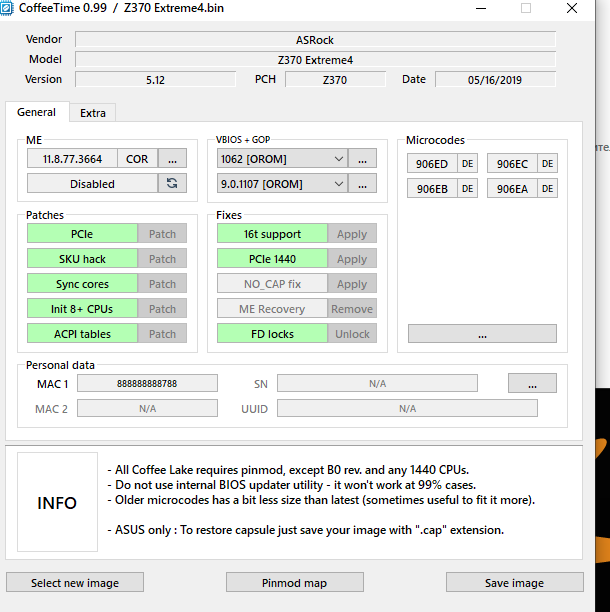
Task: Click the Select new image button
Action: [75, 582]
